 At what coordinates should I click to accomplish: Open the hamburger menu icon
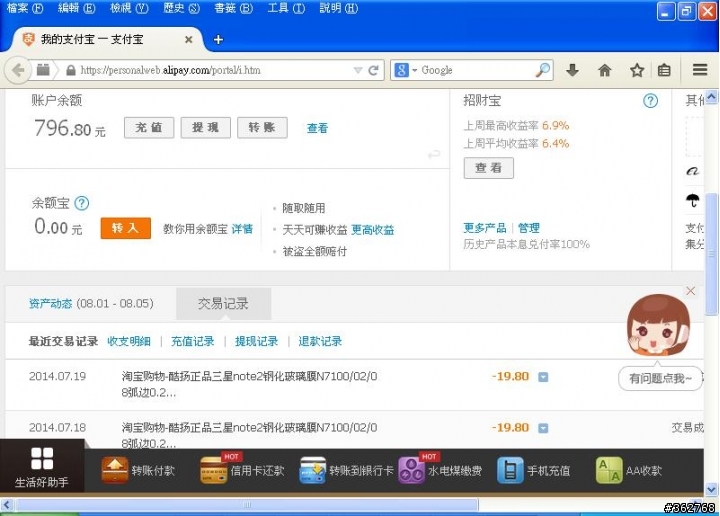[x=700, y=70]
